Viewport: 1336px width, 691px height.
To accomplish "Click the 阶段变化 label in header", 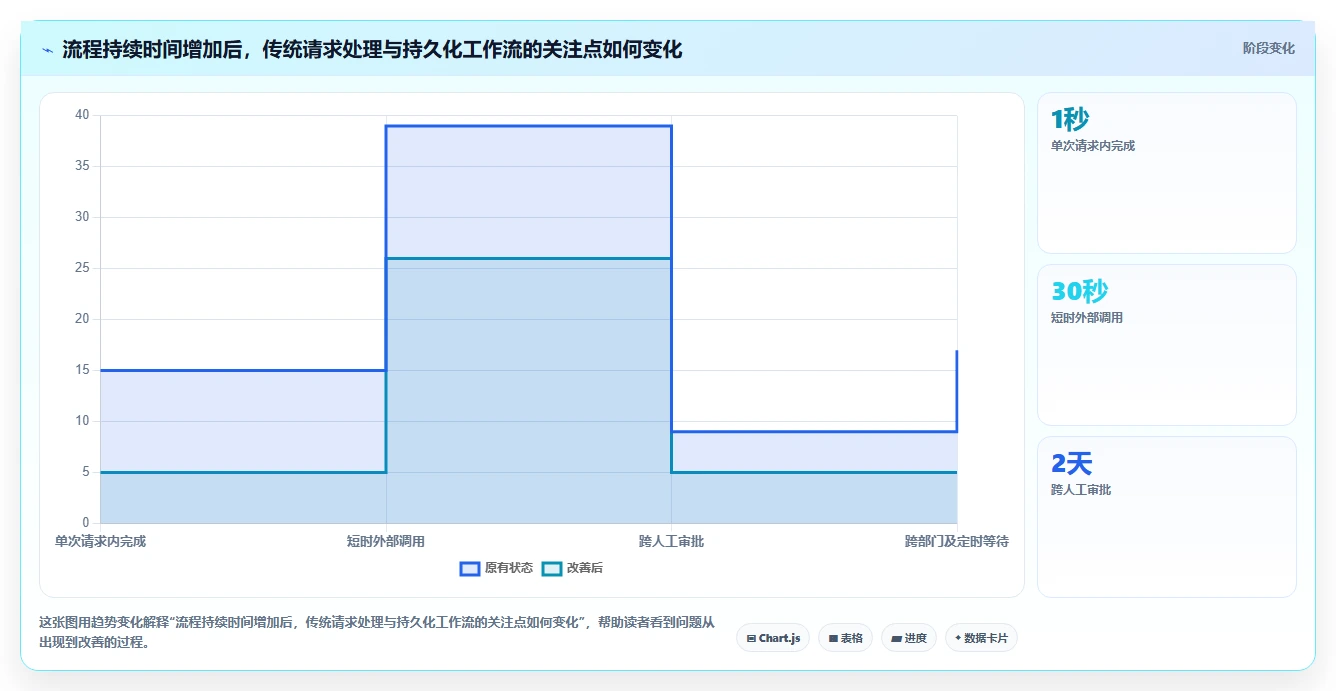I will (x=1268, y=48).
